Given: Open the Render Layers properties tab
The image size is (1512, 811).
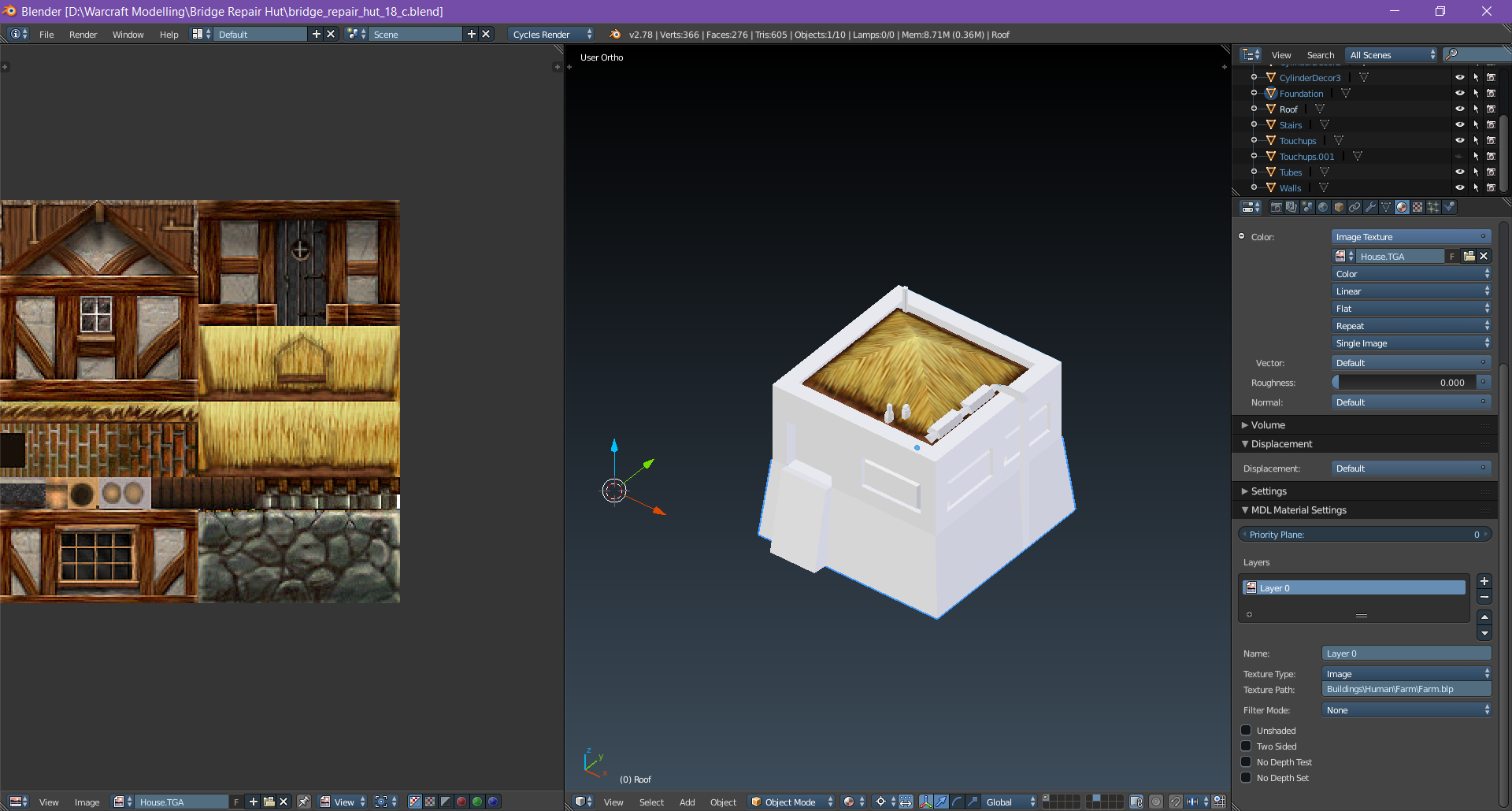Looking at the screenshot, I should [x=1291, y=207].
